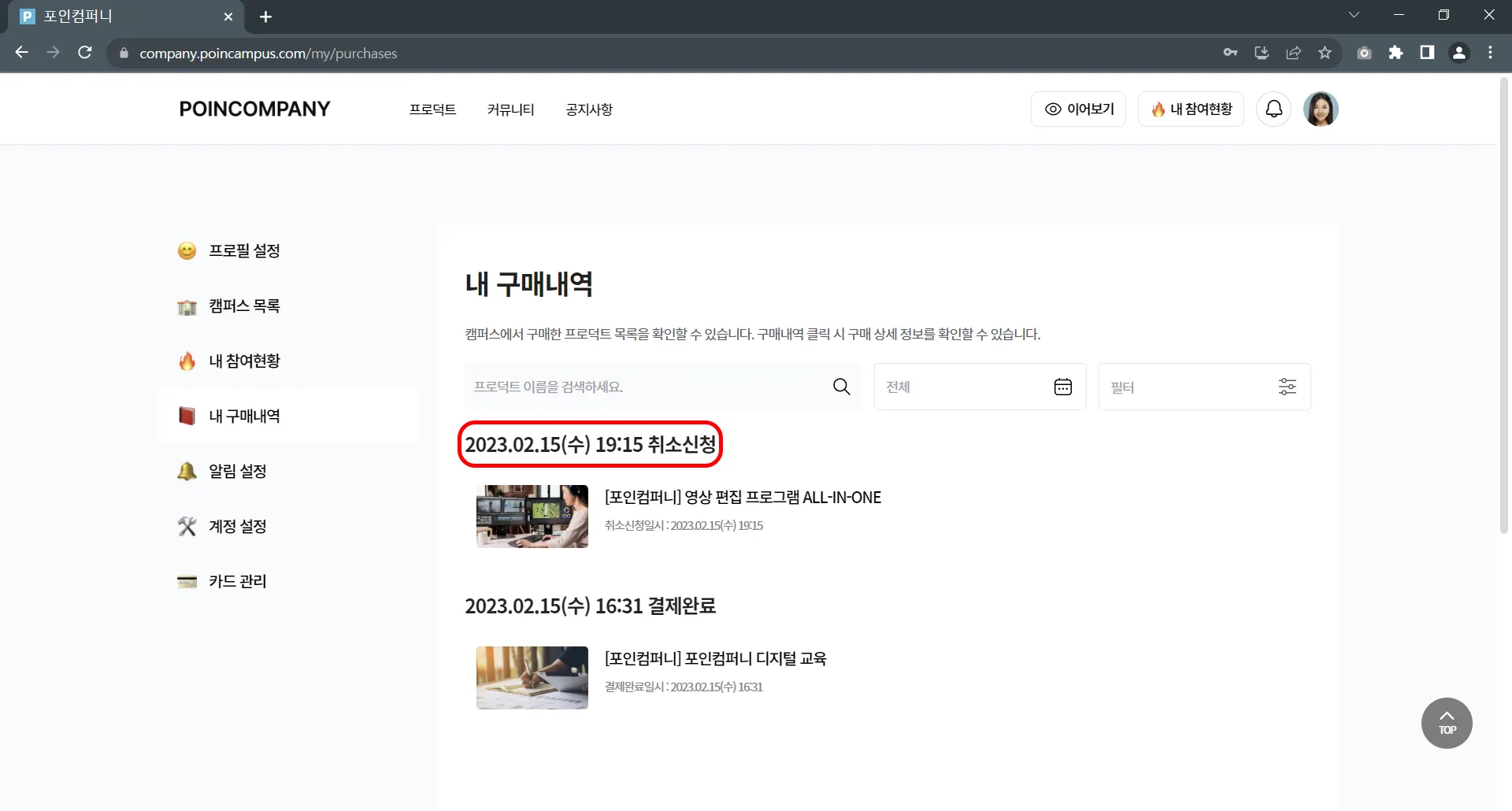Open the 프로덕트 menu
The image size is (1512, 811).
432,109
